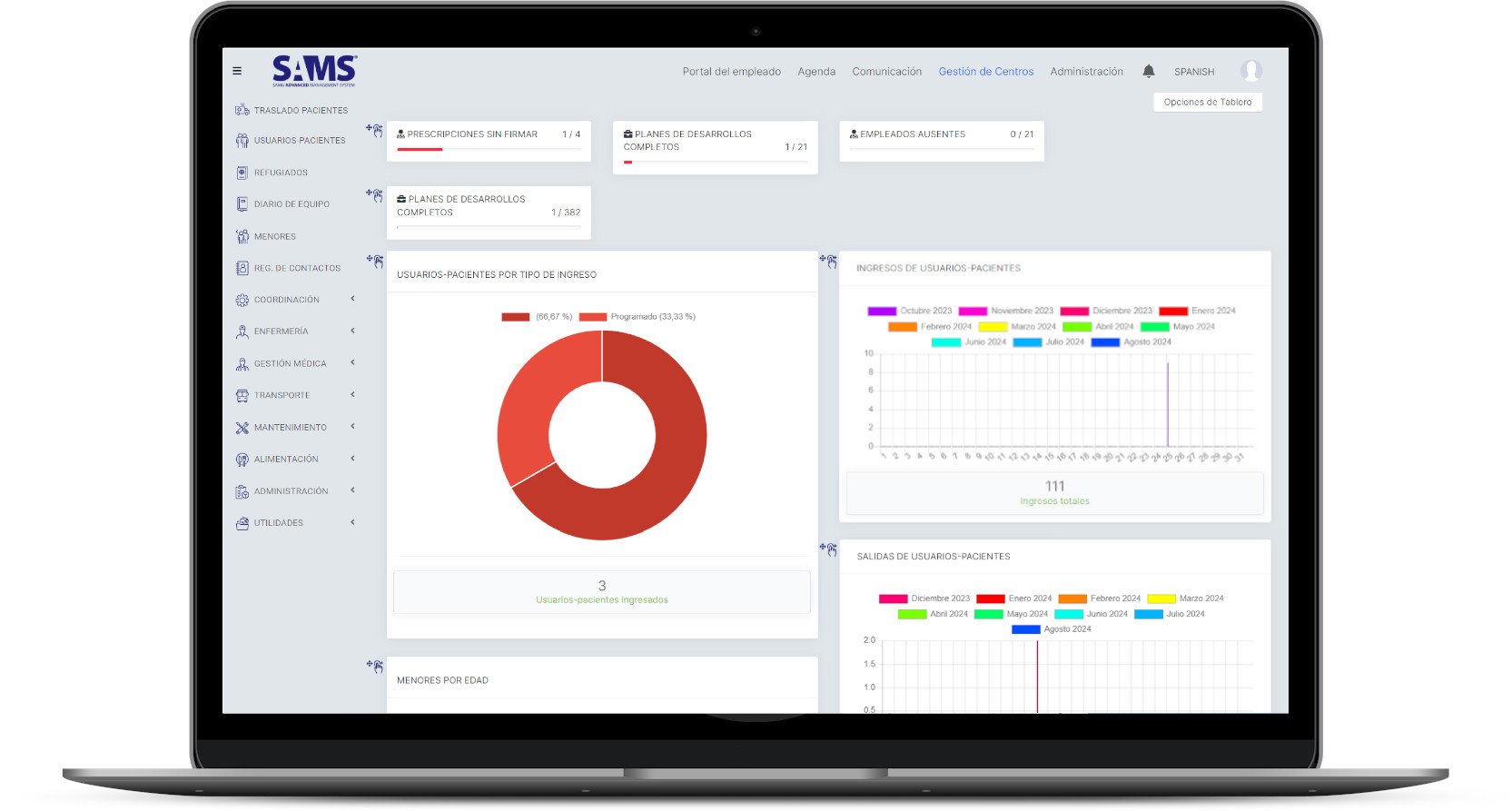Click the Refugiados sidebar icon
1512x811 pixels.
[242, 173]
